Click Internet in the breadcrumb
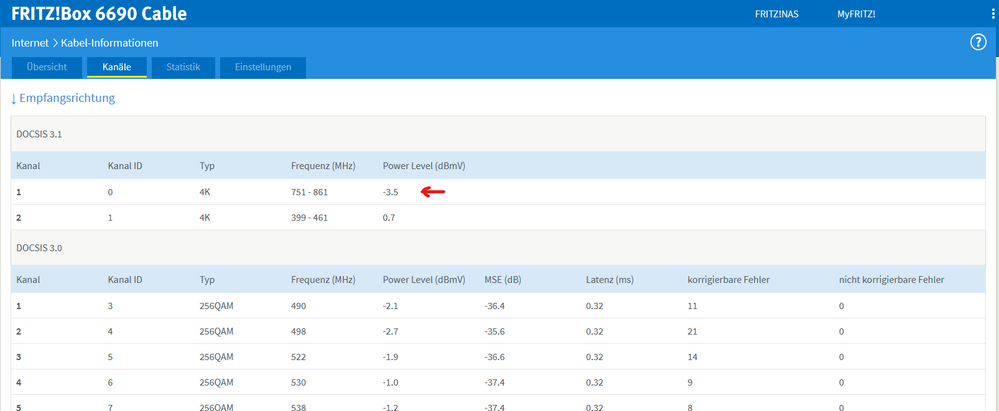999x411 pixels. click(30, 43)
